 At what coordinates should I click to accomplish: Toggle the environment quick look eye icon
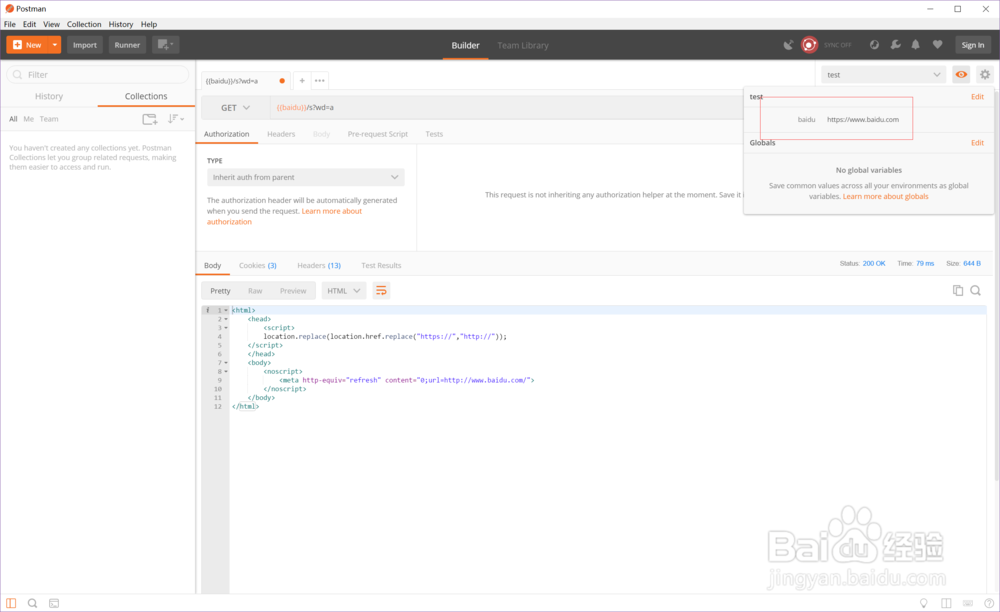click(961, 75)
